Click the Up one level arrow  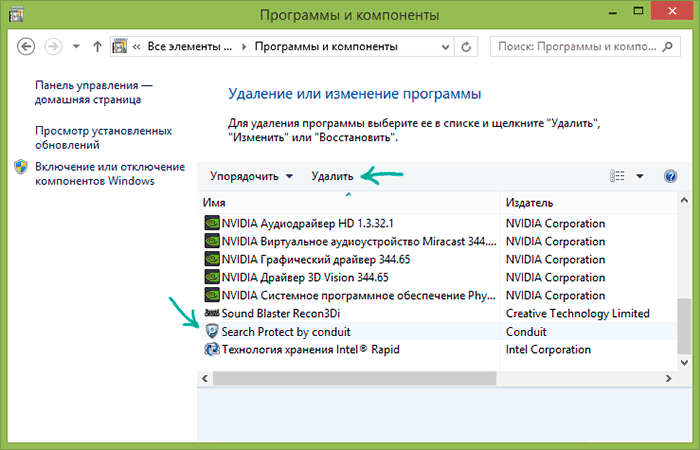pos(97,46)
